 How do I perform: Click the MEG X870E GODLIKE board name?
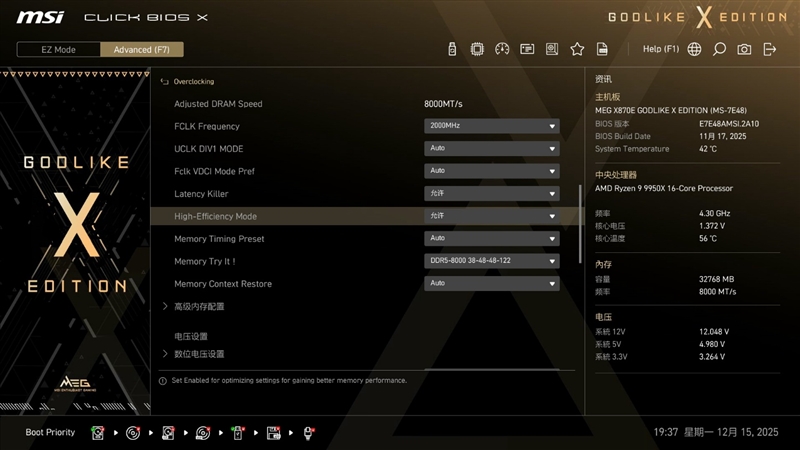671,110
